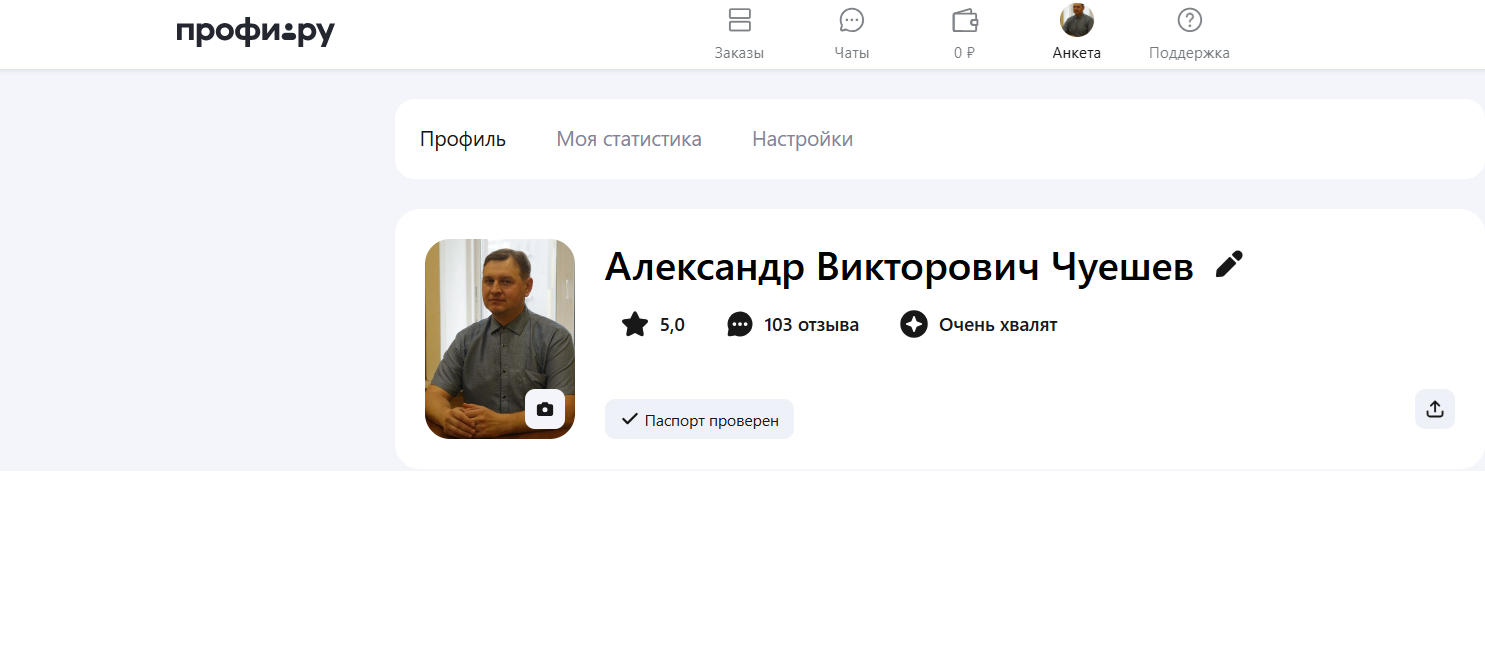Open the Заказы orders icon

pos(739,20)
